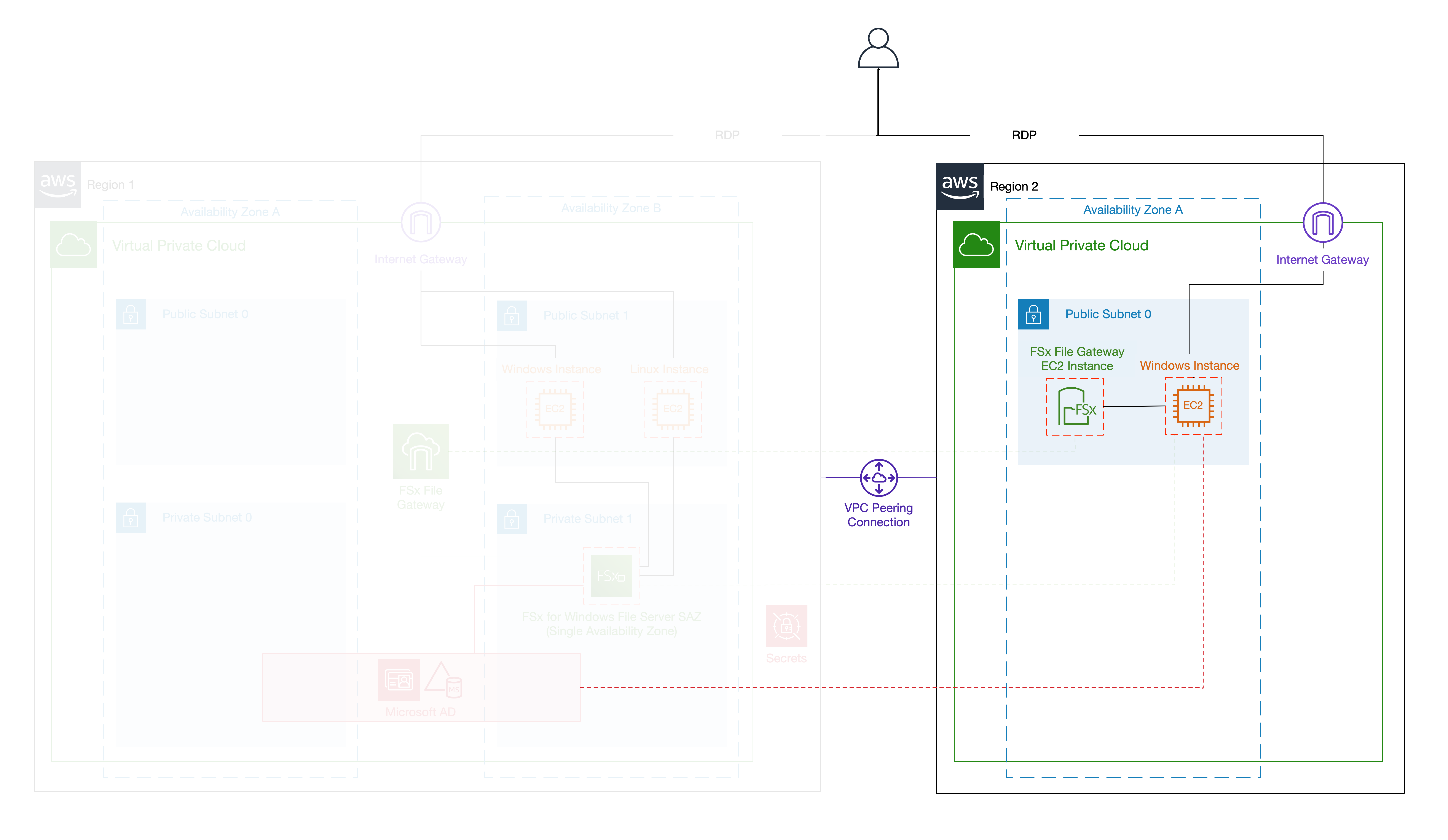Select the Region 2 Virtual Private Cloud icon
The height and width of the screenshot is (840, 1448).
[x=976, y=245]
